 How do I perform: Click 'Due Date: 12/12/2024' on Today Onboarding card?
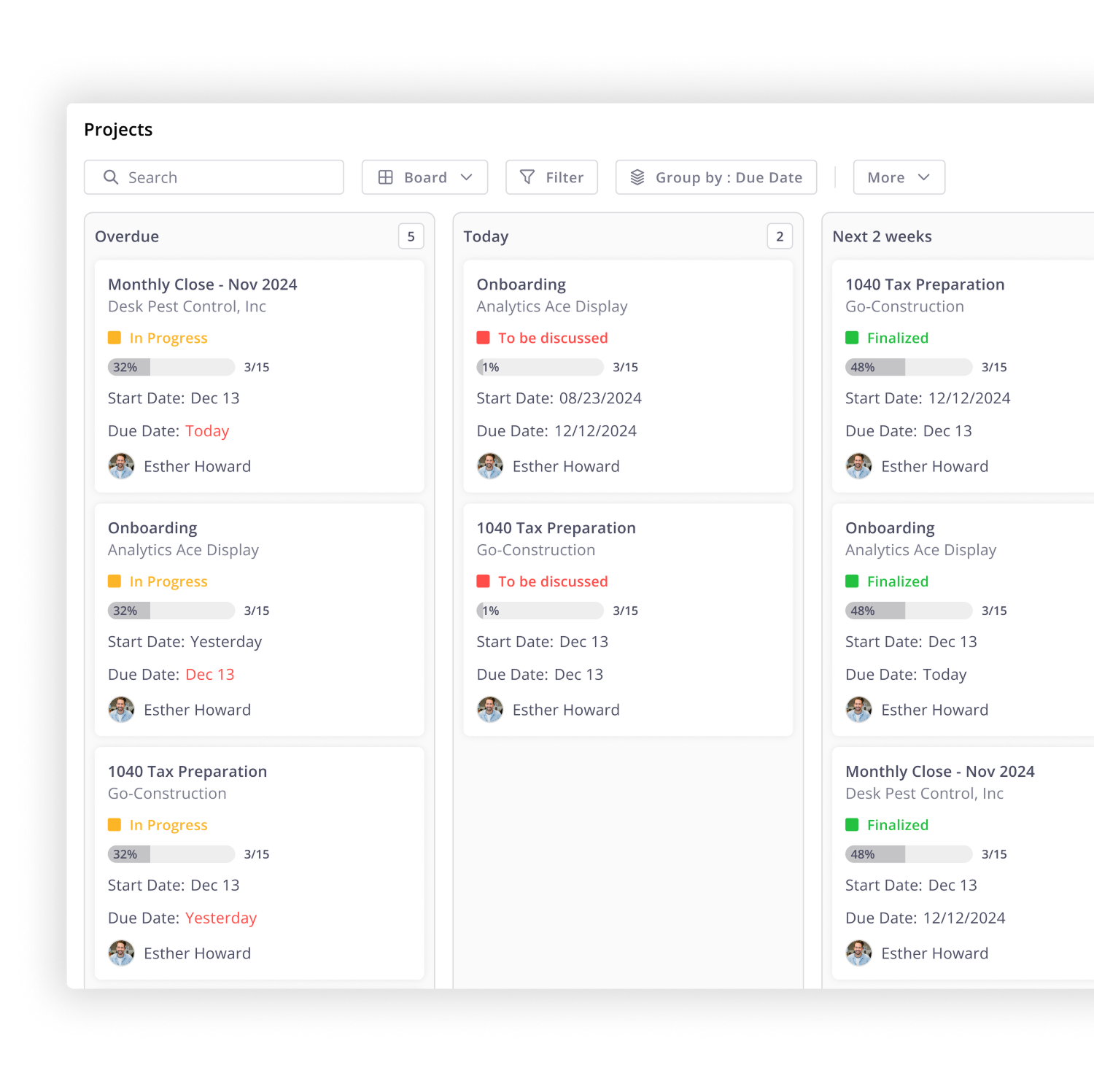point(556,431)
